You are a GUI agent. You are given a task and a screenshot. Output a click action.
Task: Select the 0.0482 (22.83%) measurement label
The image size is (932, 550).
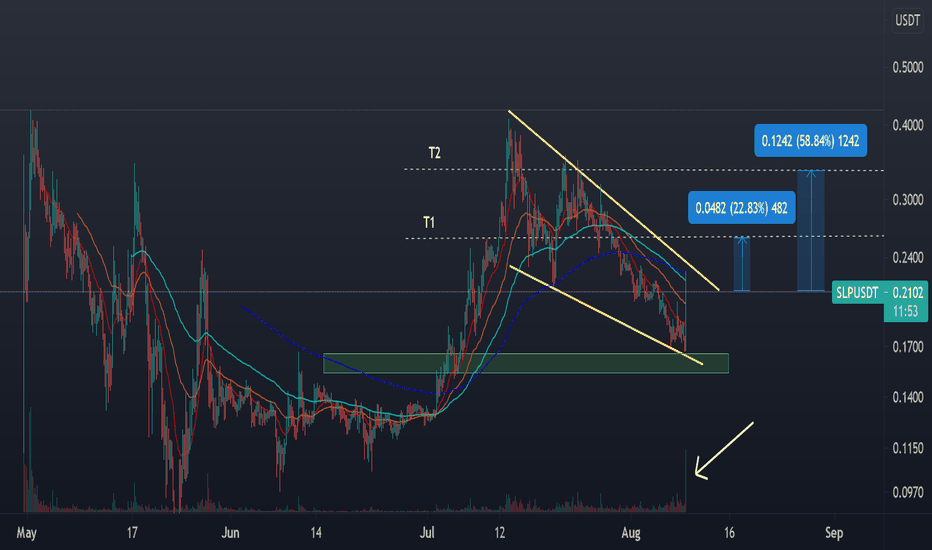pos(741,208)
